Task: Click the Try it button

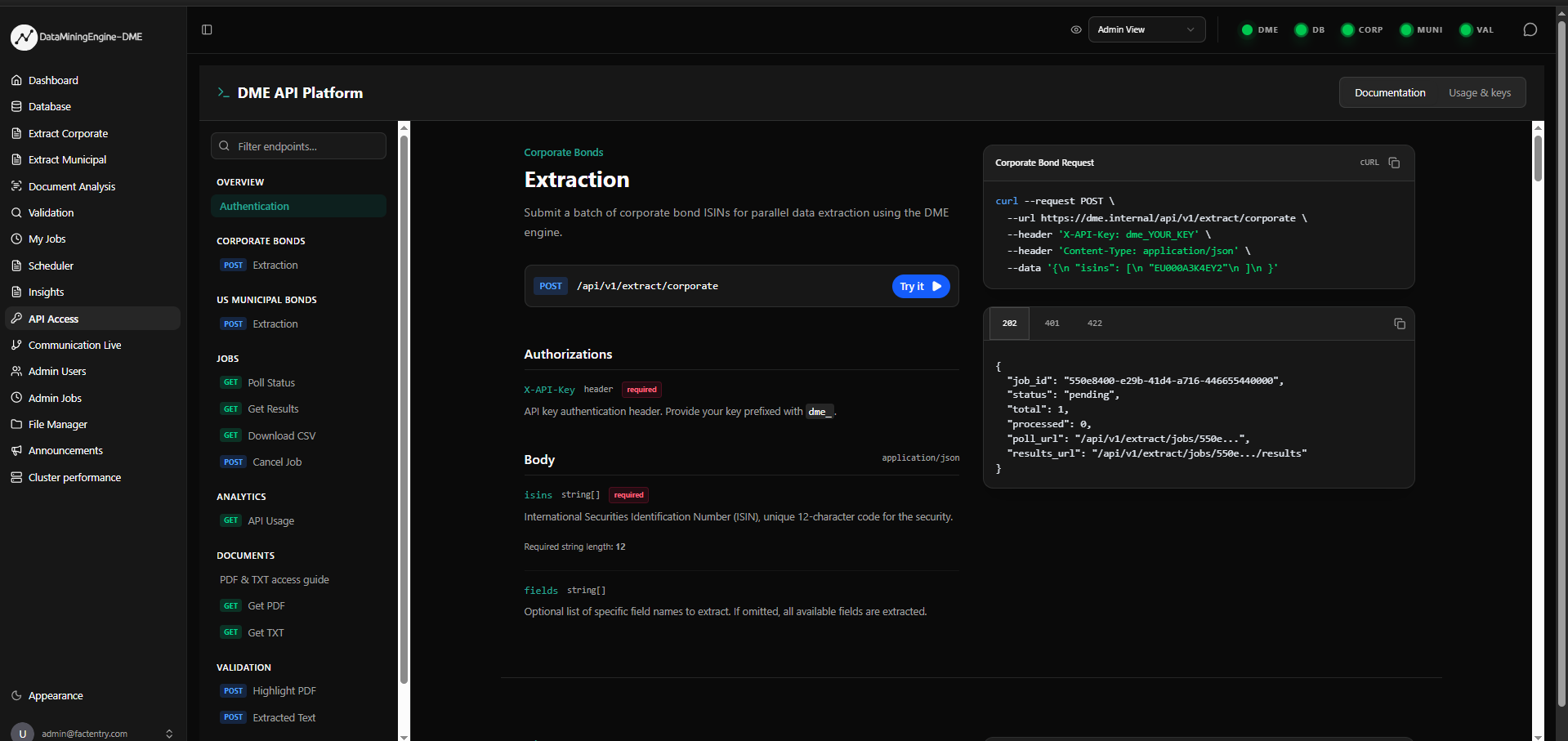Action: 920,286
